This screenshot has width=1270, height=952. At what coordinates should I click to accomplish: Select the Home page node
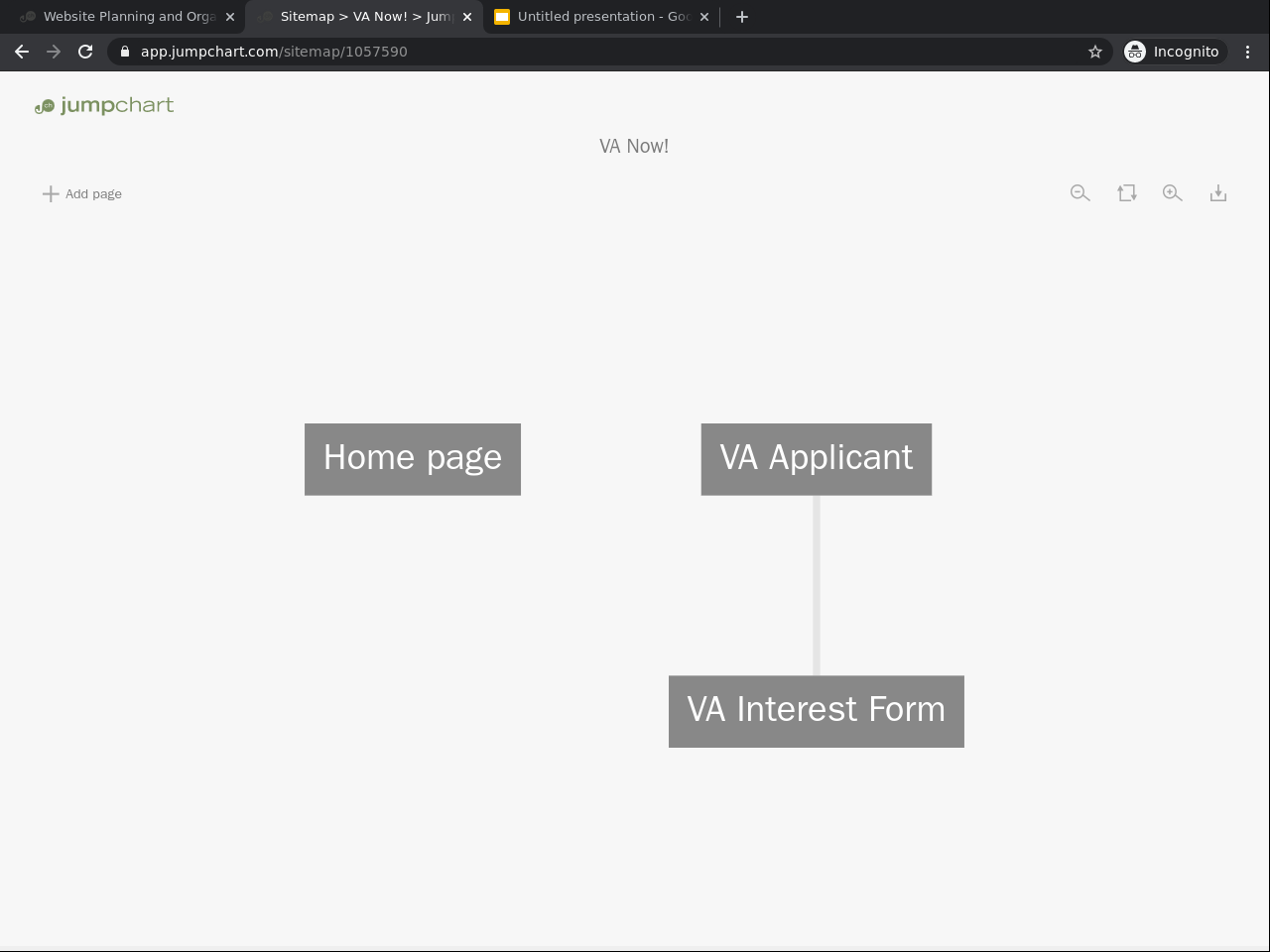click(x=413, y=459)
